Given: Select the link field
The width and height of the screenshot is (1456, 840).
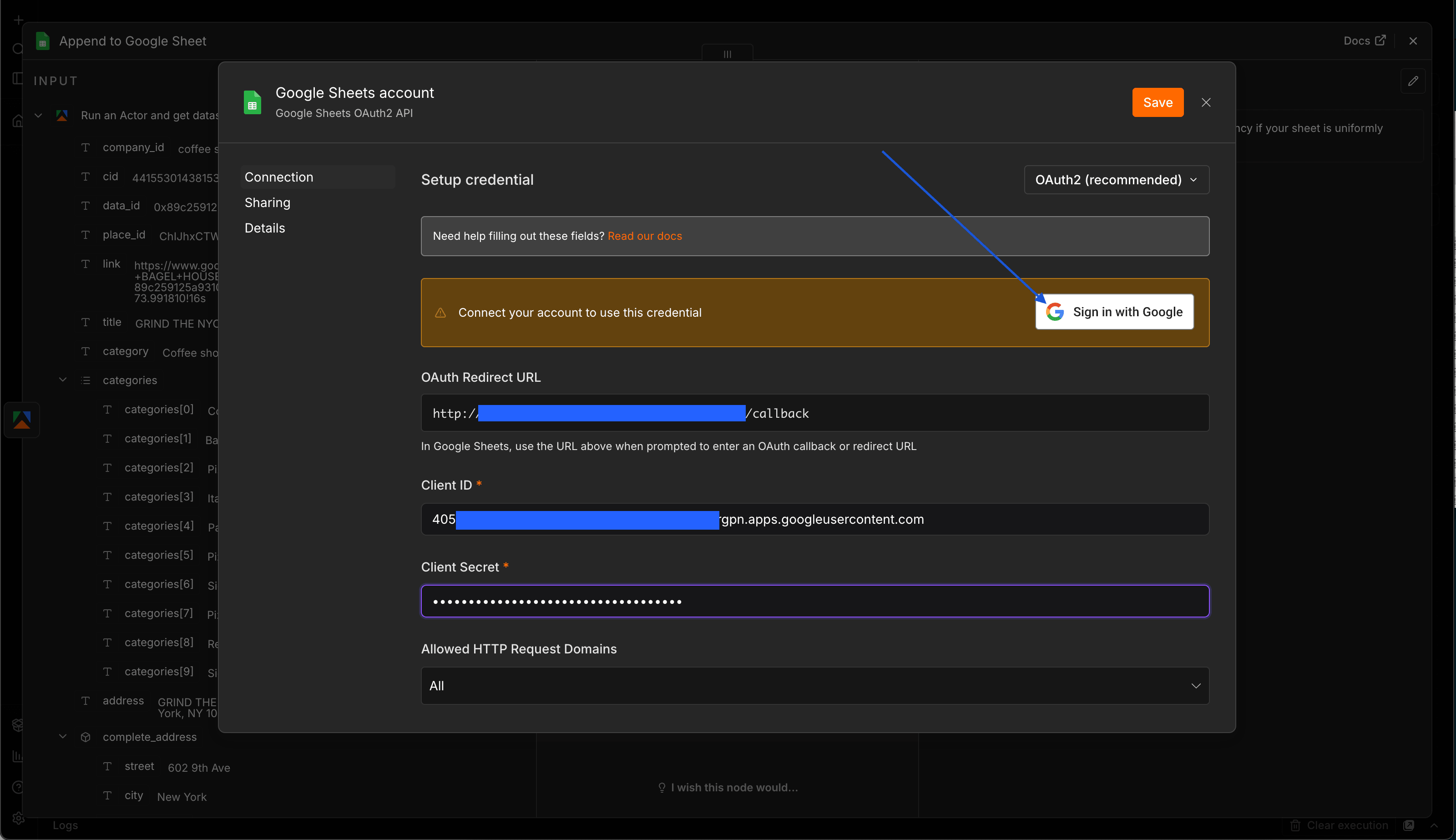Looking at the screenshot, I should [111, 263].
